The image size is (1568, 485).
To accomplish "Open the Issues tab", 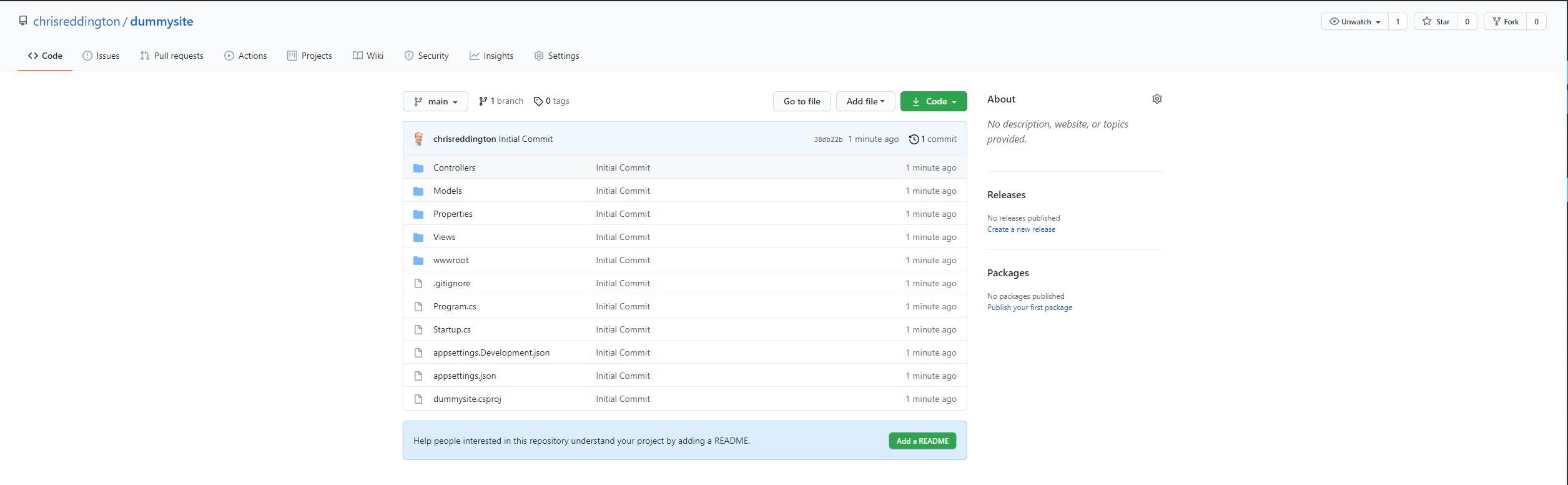I will tap(101, 56).
